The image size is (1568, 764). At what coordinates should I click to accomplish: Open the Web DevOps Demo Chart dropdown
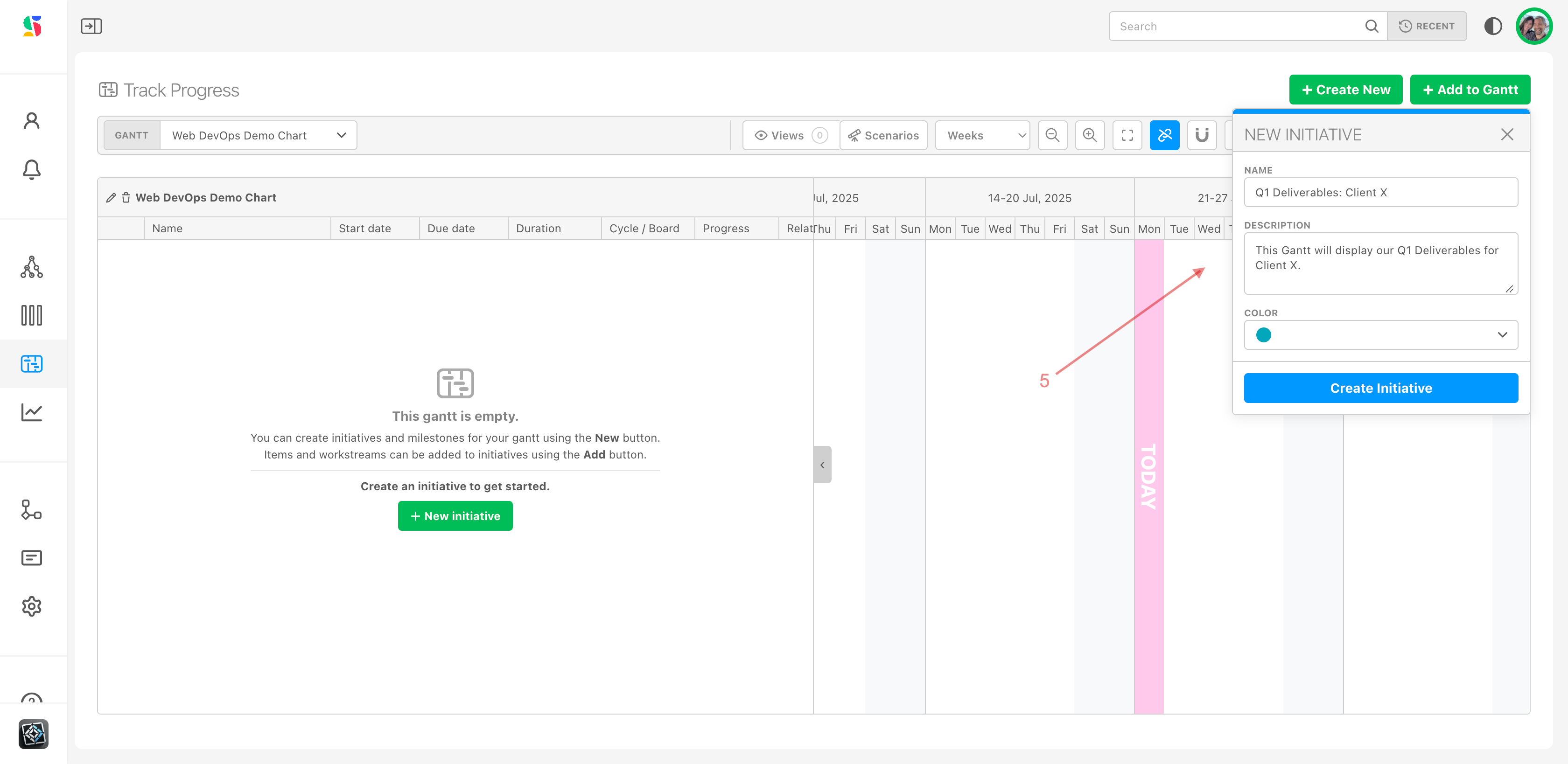pos(258,135)
